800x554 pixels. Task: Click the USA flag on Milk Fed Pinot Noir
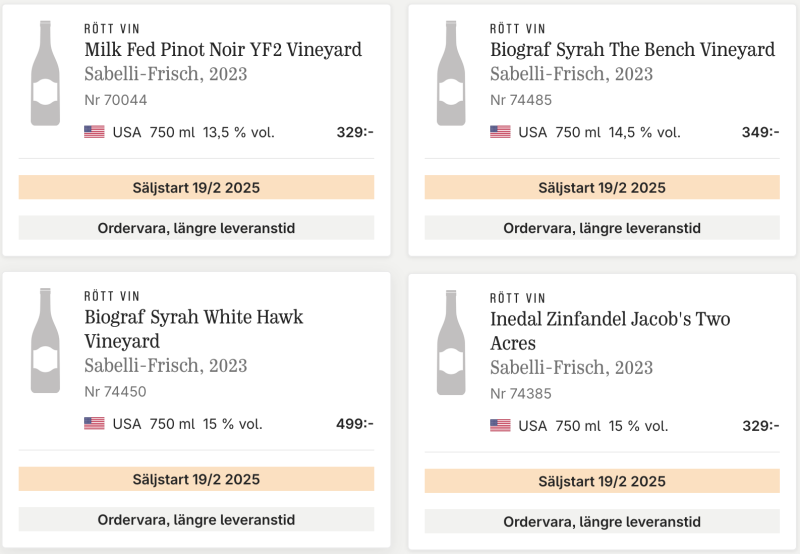94,132
